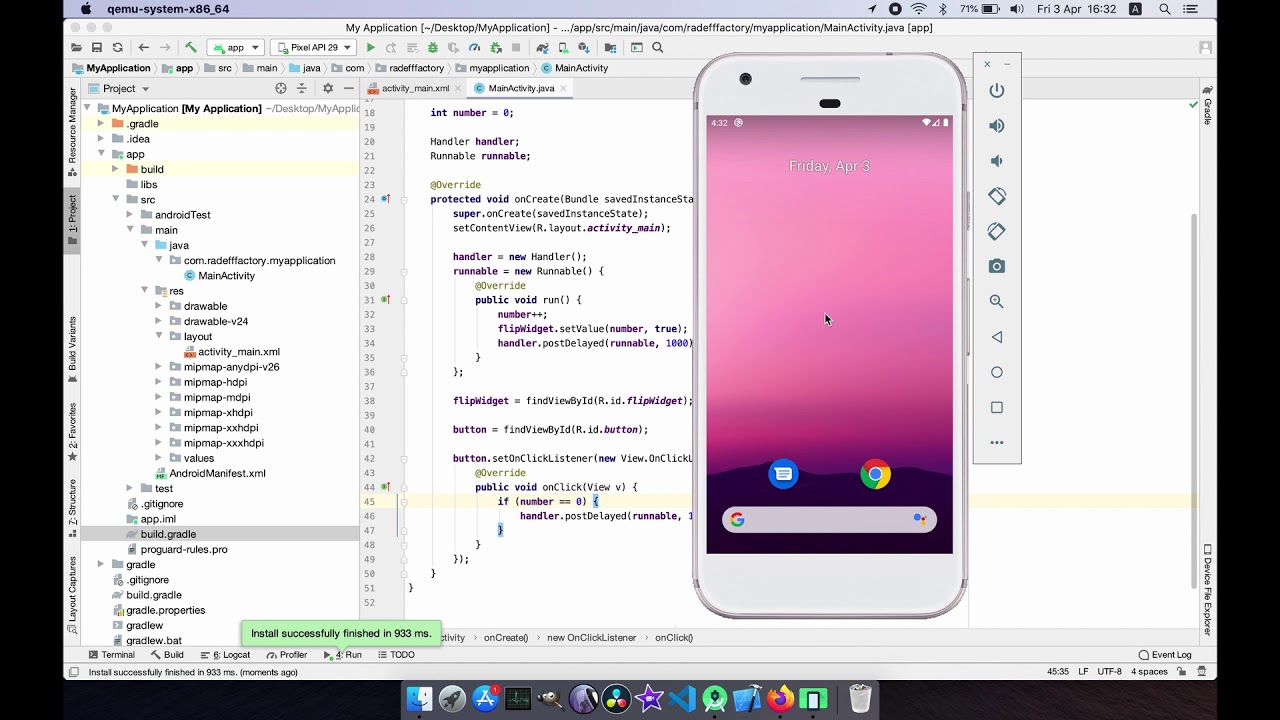Screen dimensions: 1280x720
Task: Click the emulator rotate left icon
Action: [x=997, y=196]
